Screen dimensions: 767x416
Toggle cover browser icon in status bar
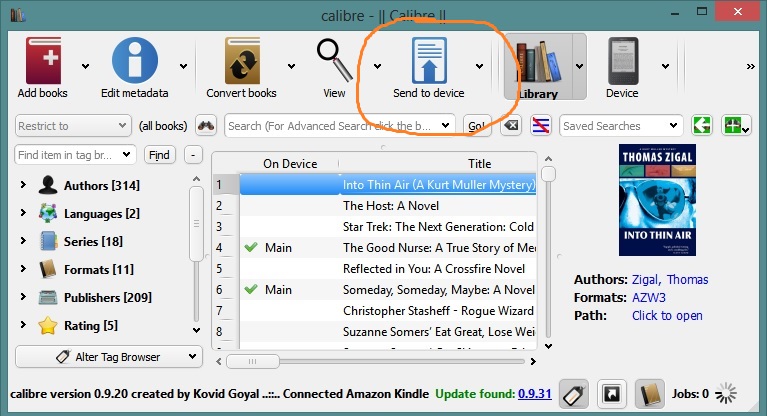point(611,394)
